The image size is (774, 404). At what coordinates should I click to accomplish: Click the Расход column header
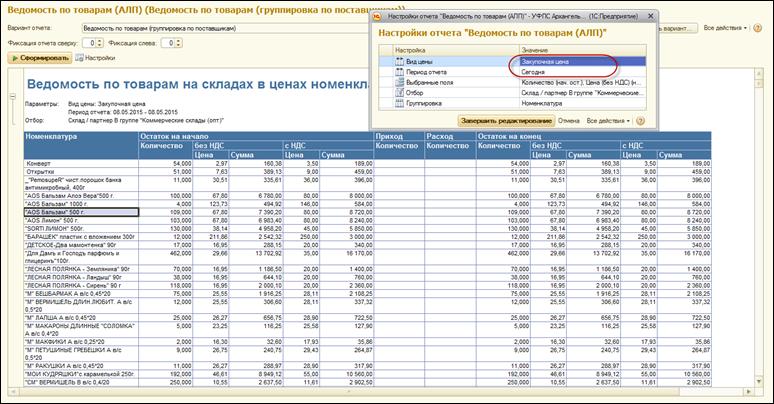click(450, 136)
